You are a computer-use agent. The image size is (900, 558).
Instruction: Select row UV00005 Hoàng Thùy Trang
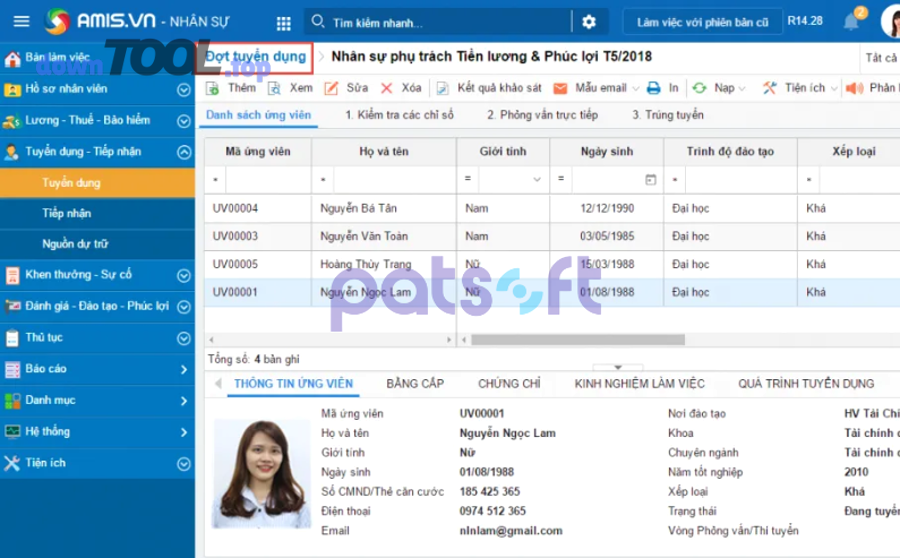coord(552,265)
